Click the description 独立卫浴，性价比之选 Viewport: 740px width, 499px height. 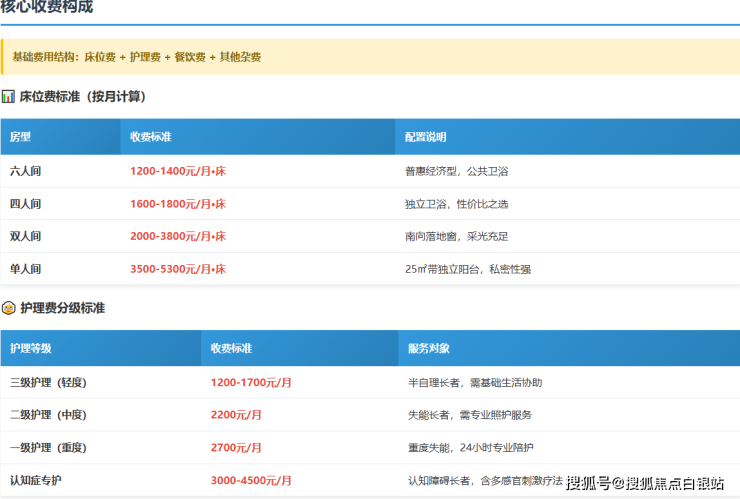[x=456, y=204]
